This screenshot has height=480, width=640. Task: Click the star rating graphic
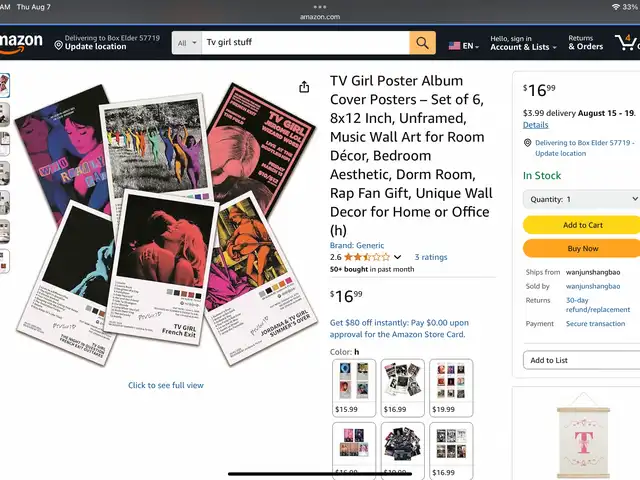[367, 257]
